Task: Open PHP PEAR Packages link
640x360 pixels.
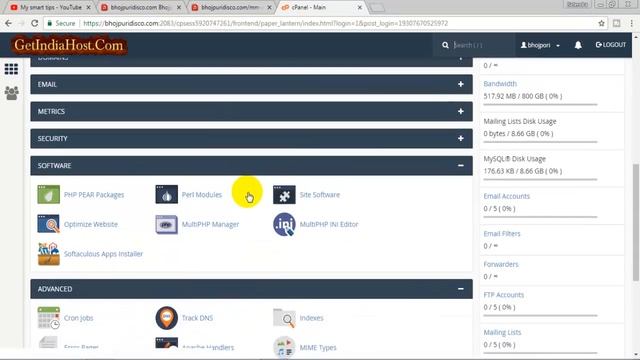Action: [x=94, y=195]
